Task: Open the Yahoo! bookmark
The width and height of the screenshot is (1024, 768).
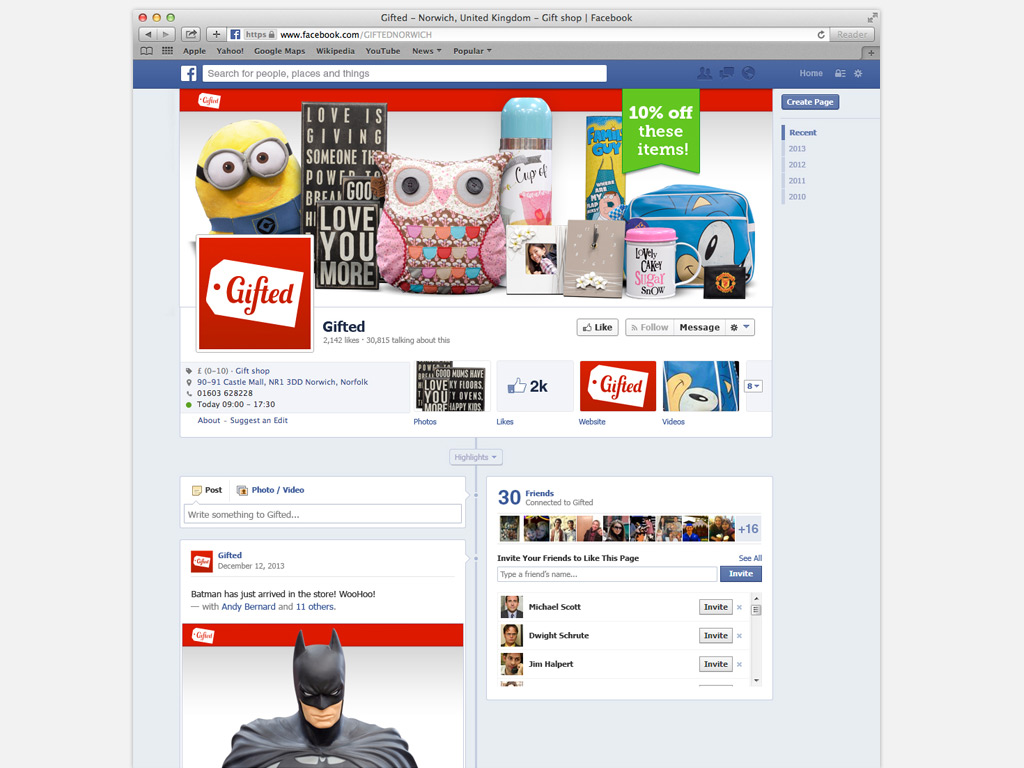Action: tap(230, 51)
